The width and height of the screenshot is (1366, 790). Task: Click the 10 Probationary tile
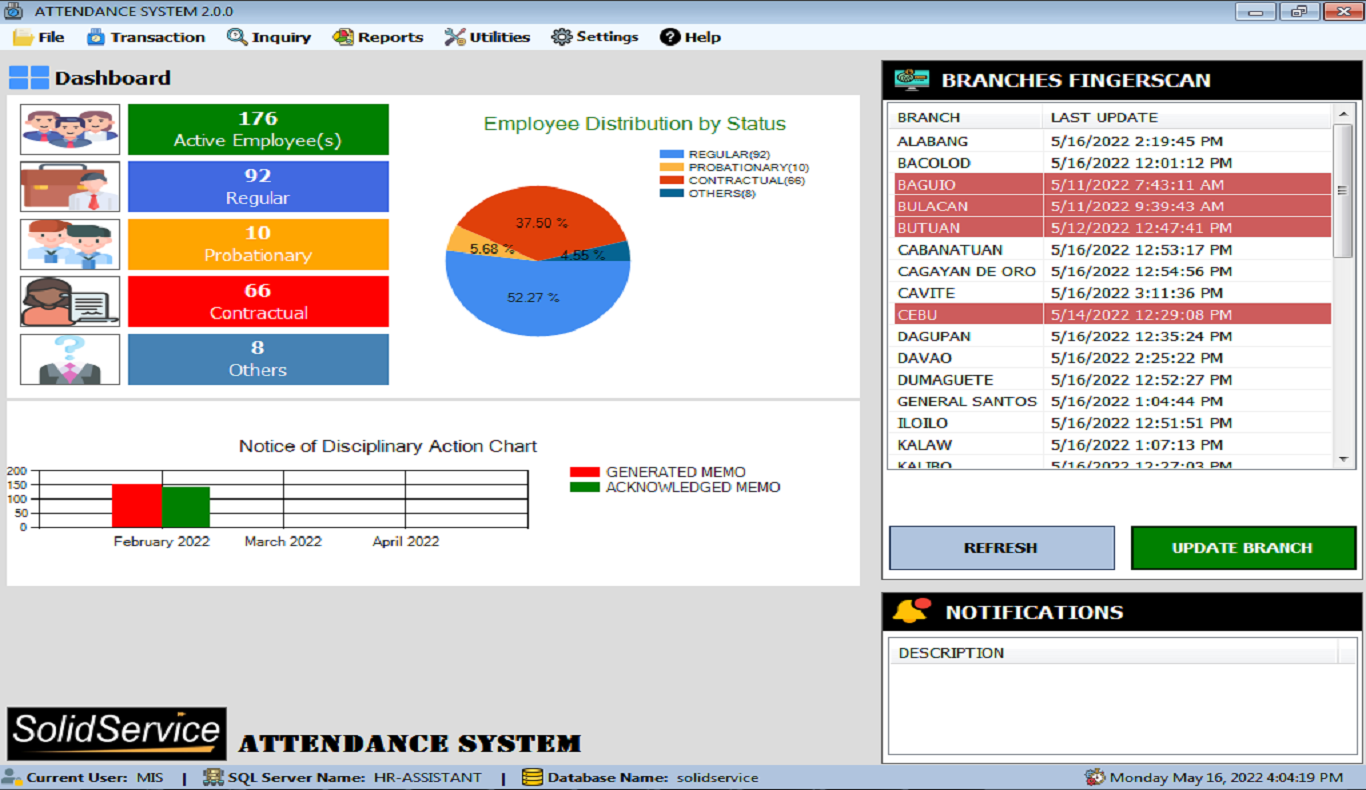click(258, 244)
